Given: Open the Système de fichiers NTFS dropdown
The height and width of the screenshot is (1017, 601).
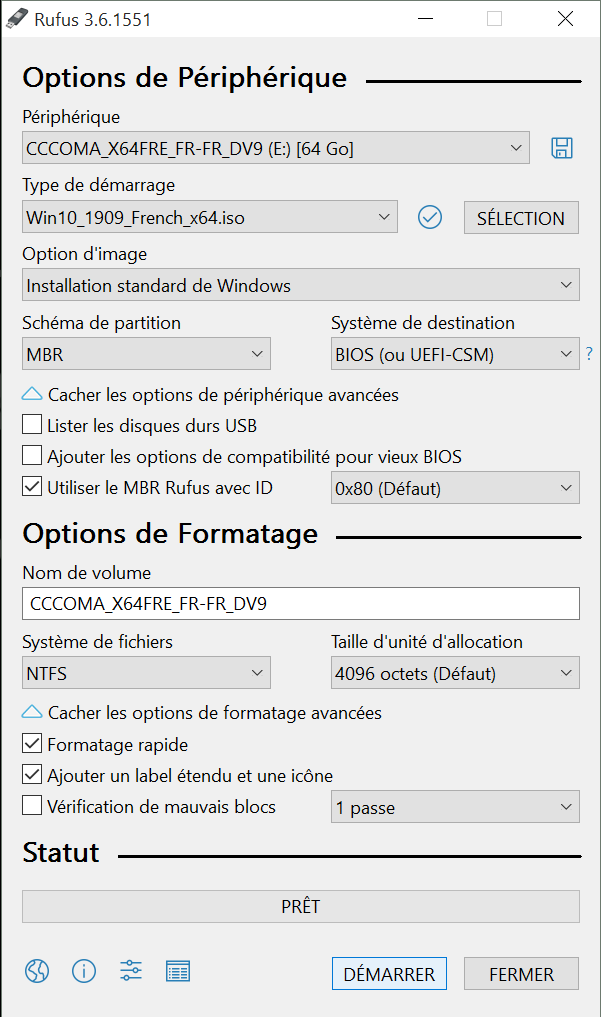Looking at the screenshot, I should 146,673.
